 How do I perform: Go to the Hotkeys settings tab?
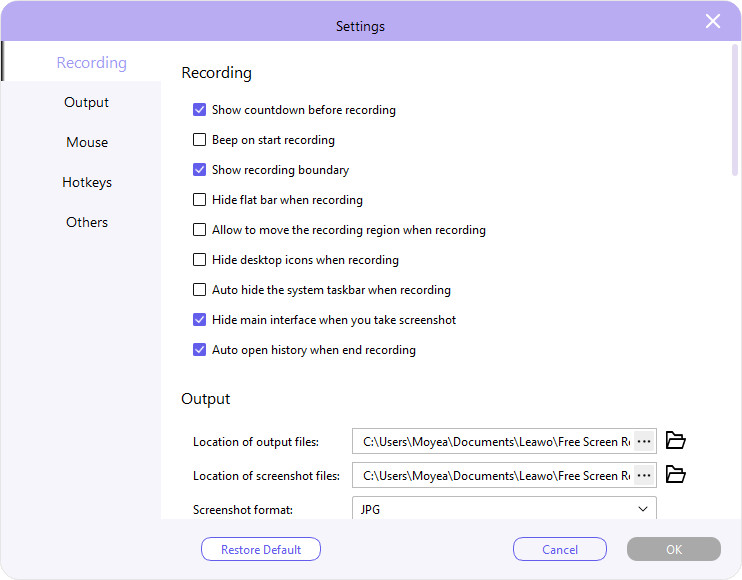click(87, 182)
